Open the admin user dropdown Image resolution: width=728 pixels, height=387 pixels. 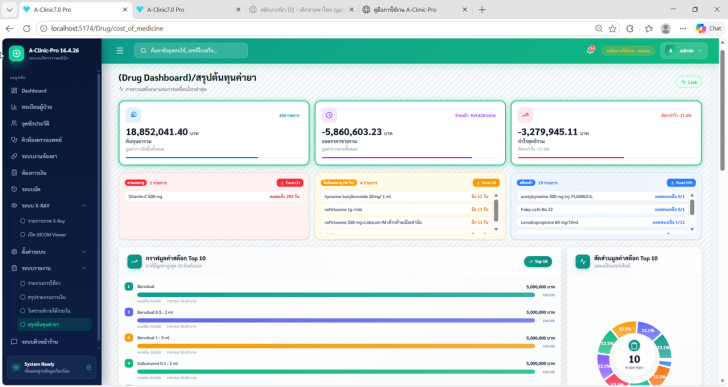point(684,51)
